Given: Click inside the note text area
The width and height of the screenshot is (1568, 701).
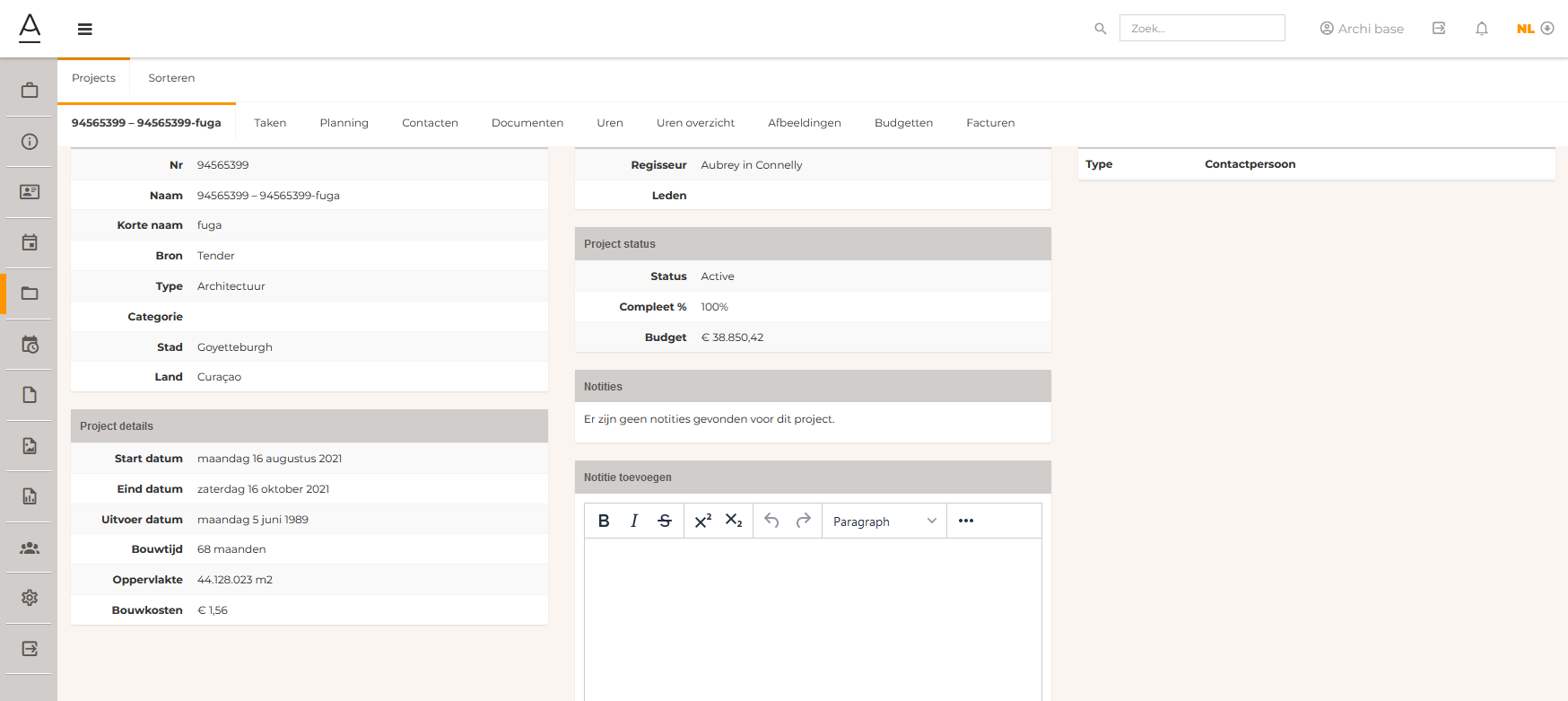Looking at the screenshot, I should [x=813, y=619].
